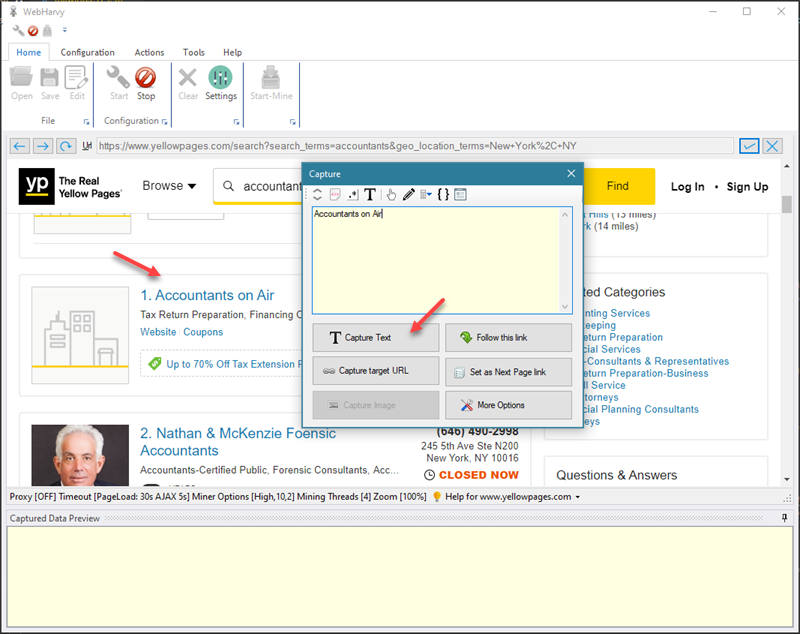Click the hand pointer icon in Capture toolbar
The image size is (800, 634).
tap(392, 195)
